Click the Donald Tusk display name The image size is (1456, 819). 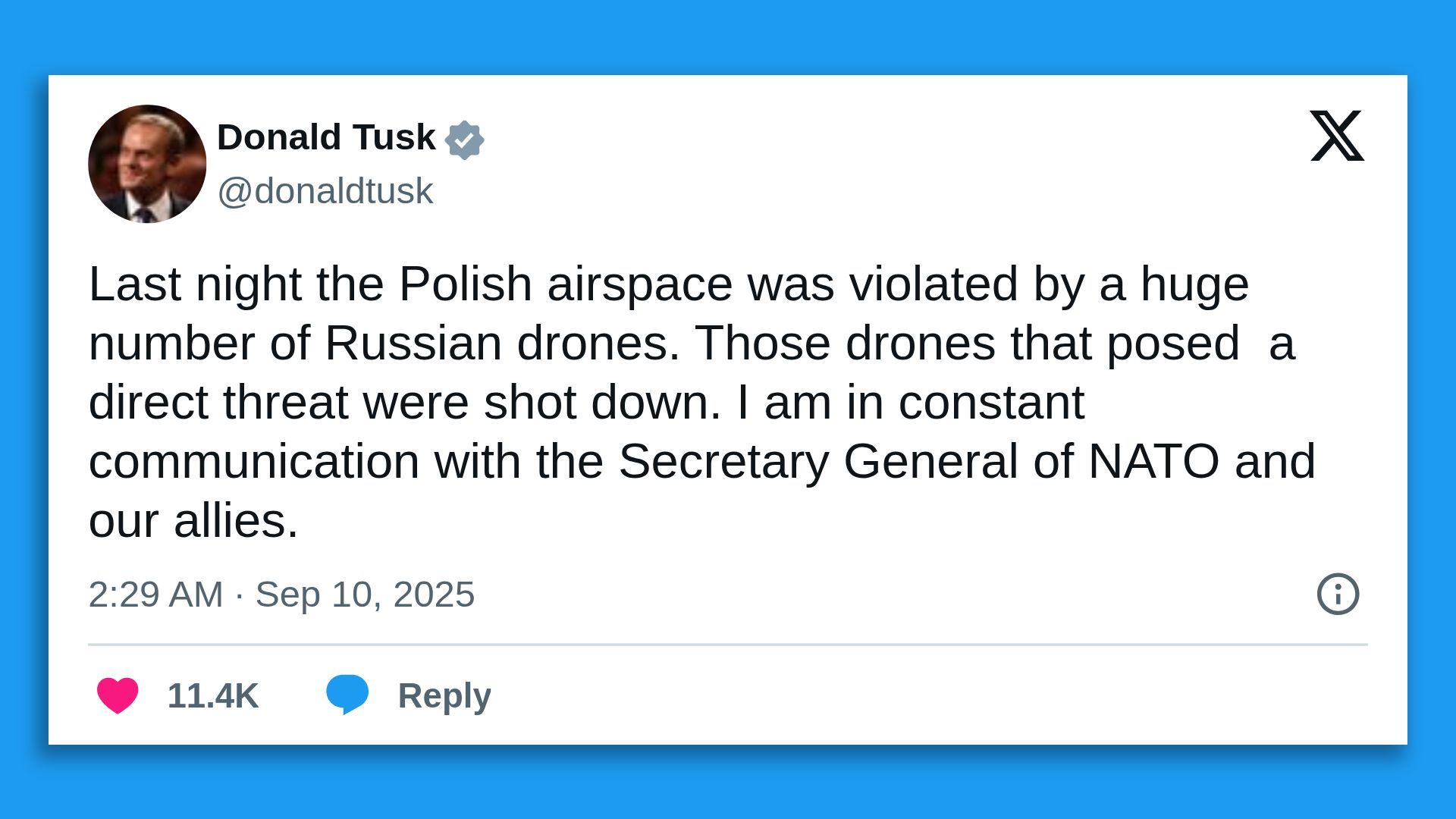pos(326,137)
